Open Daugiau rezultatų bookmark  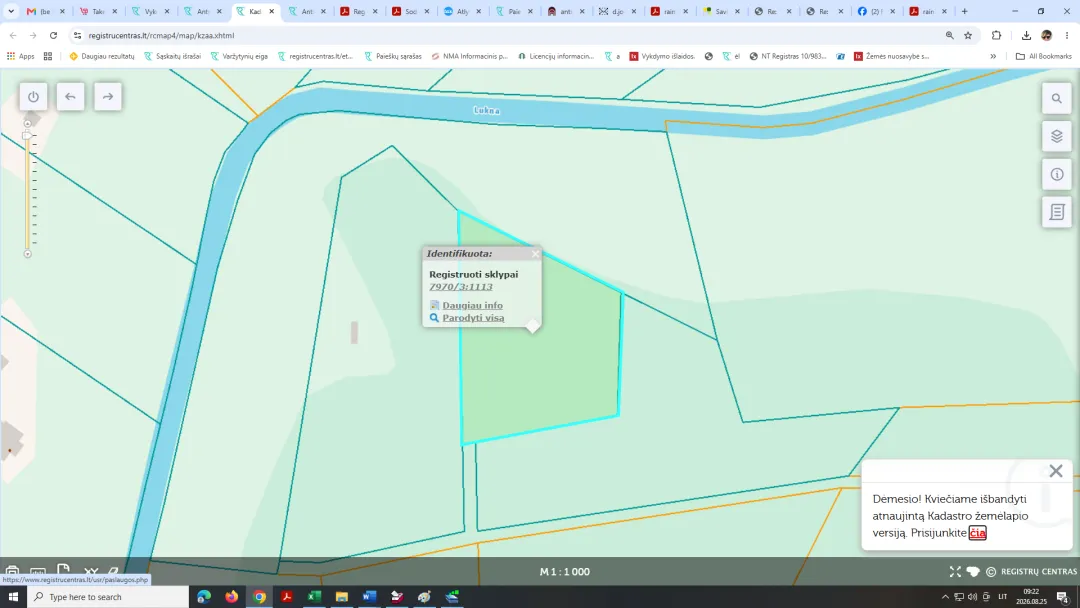click(x=102, y=56)
